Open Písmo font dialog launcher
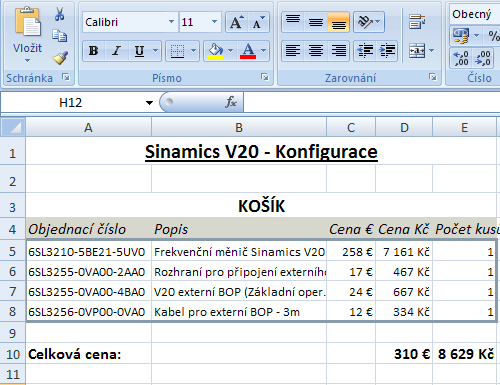This screenshot has width=500, height=385. [265, 77]
